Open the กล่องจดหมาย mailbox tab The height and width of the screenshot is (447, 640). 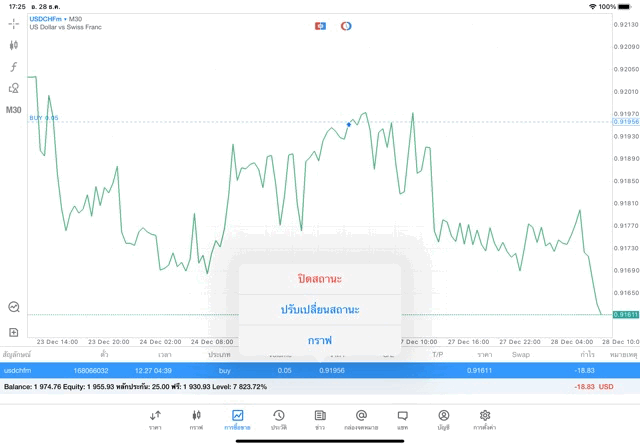pyautogui.click(x=361, y=419)
